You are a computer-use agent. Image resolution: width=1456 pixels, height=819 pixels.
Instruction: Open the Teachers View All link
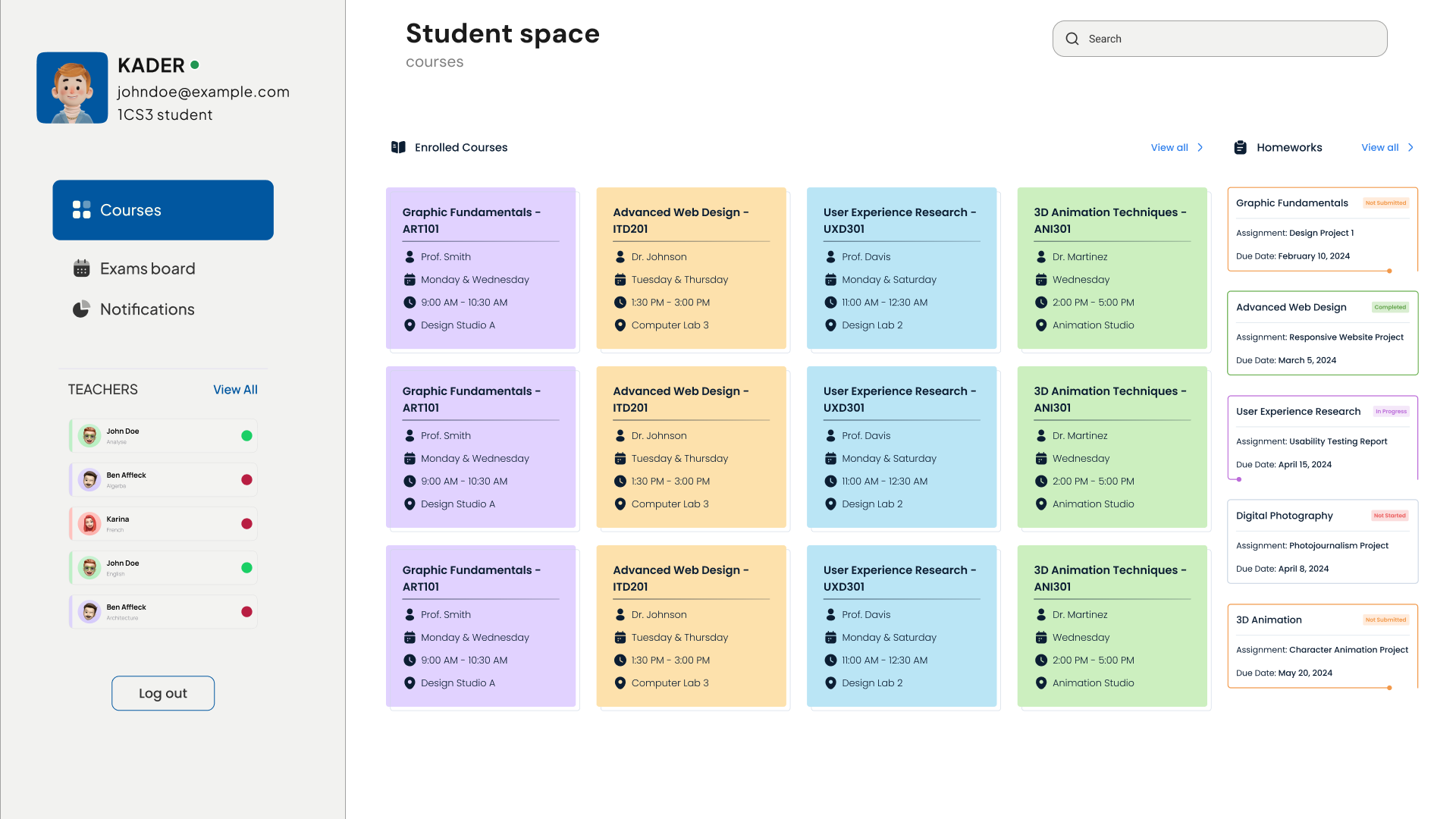(235, 390)
